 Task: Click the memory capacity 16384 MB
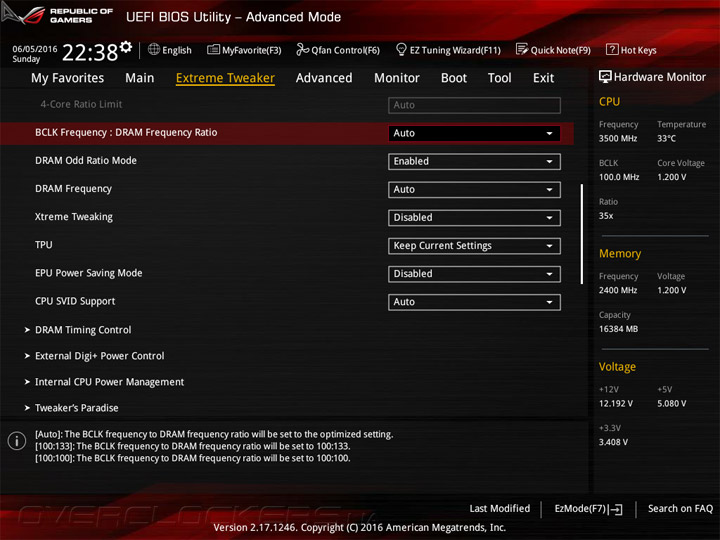coord(618,329)
